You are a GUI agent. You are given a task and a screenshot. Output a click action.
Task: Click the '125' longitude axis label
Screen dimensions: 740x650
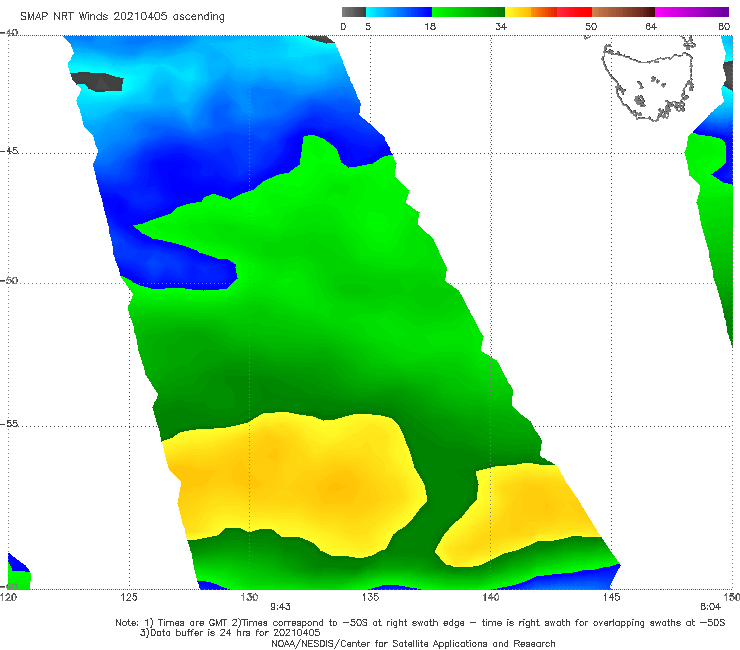tap(129, 598)
